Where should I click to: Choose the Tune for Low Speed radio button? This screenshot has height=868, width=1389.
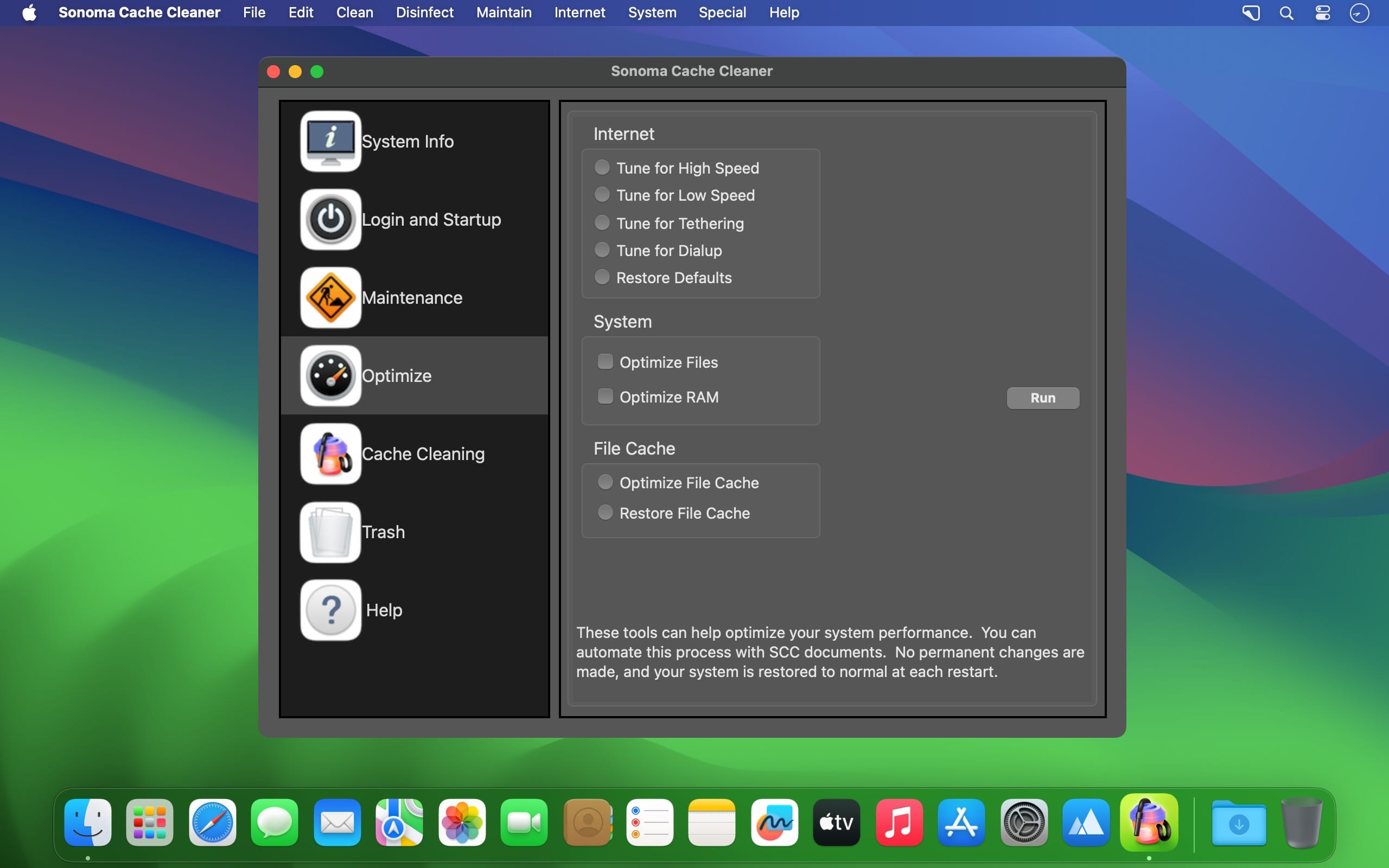coord(602,195)
